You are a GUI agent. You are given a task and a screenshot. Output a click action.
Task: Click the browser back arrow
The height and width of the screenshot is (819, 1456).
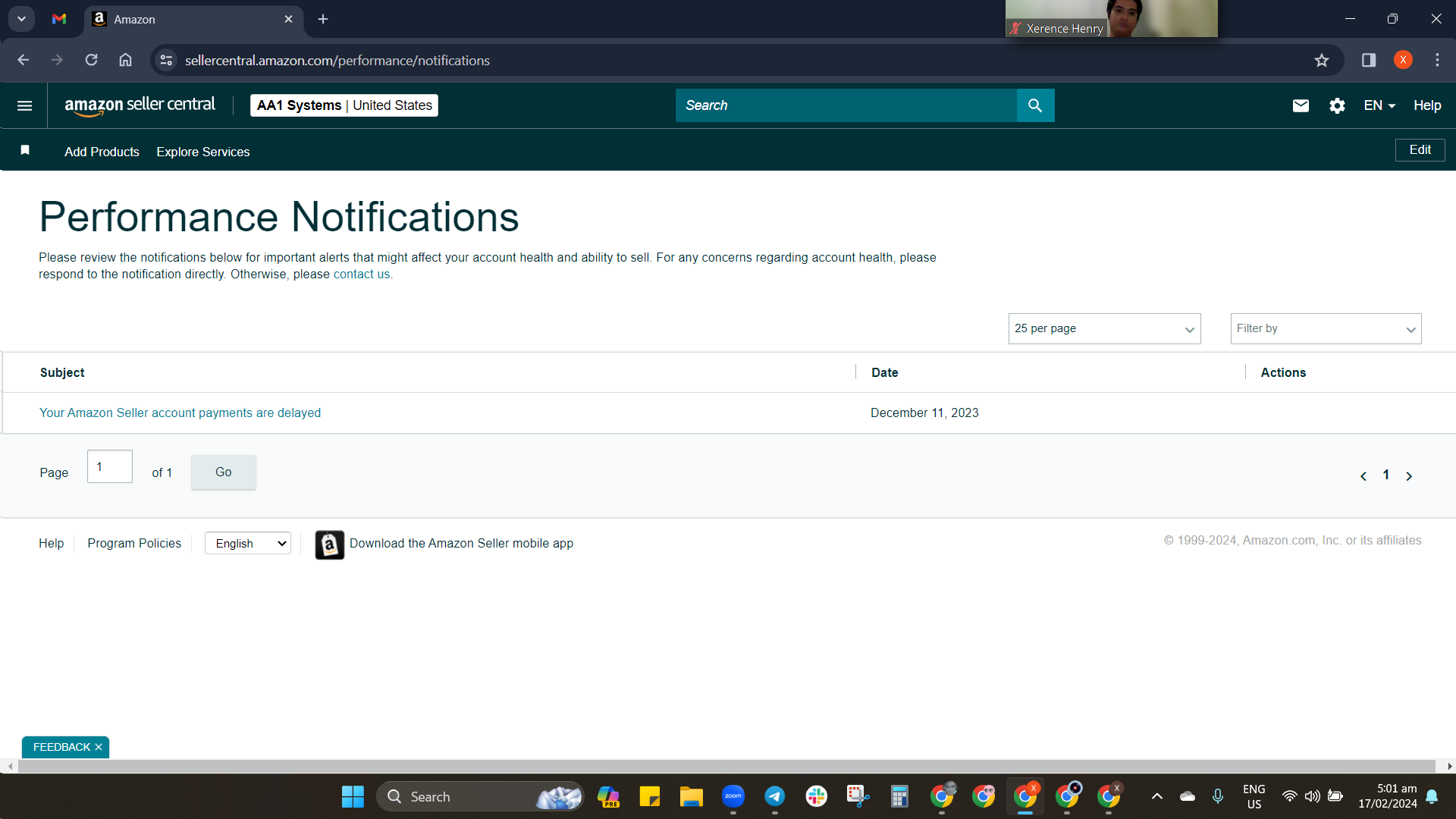[x=24, y=60]
